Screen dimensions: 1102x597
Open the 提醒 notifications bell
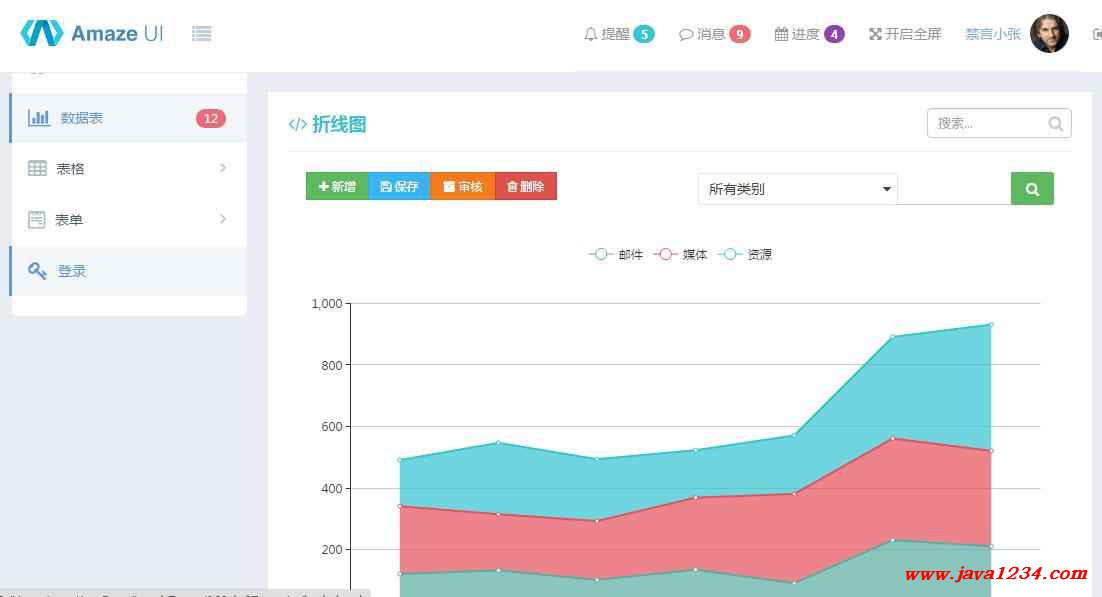[618, 34]
